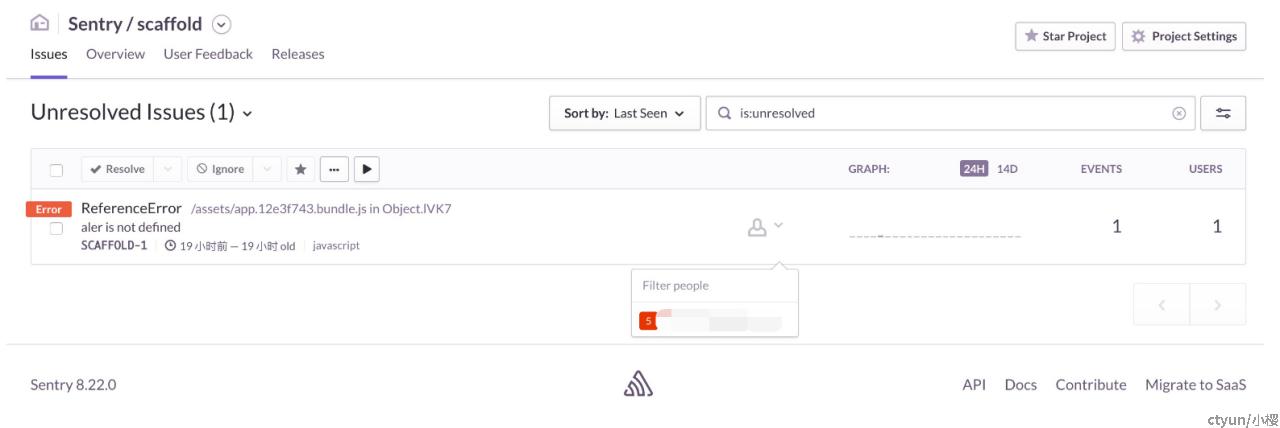Open the more actions ellipsis menu
The image size is (1280, 428).
click(x=334, y=169)
